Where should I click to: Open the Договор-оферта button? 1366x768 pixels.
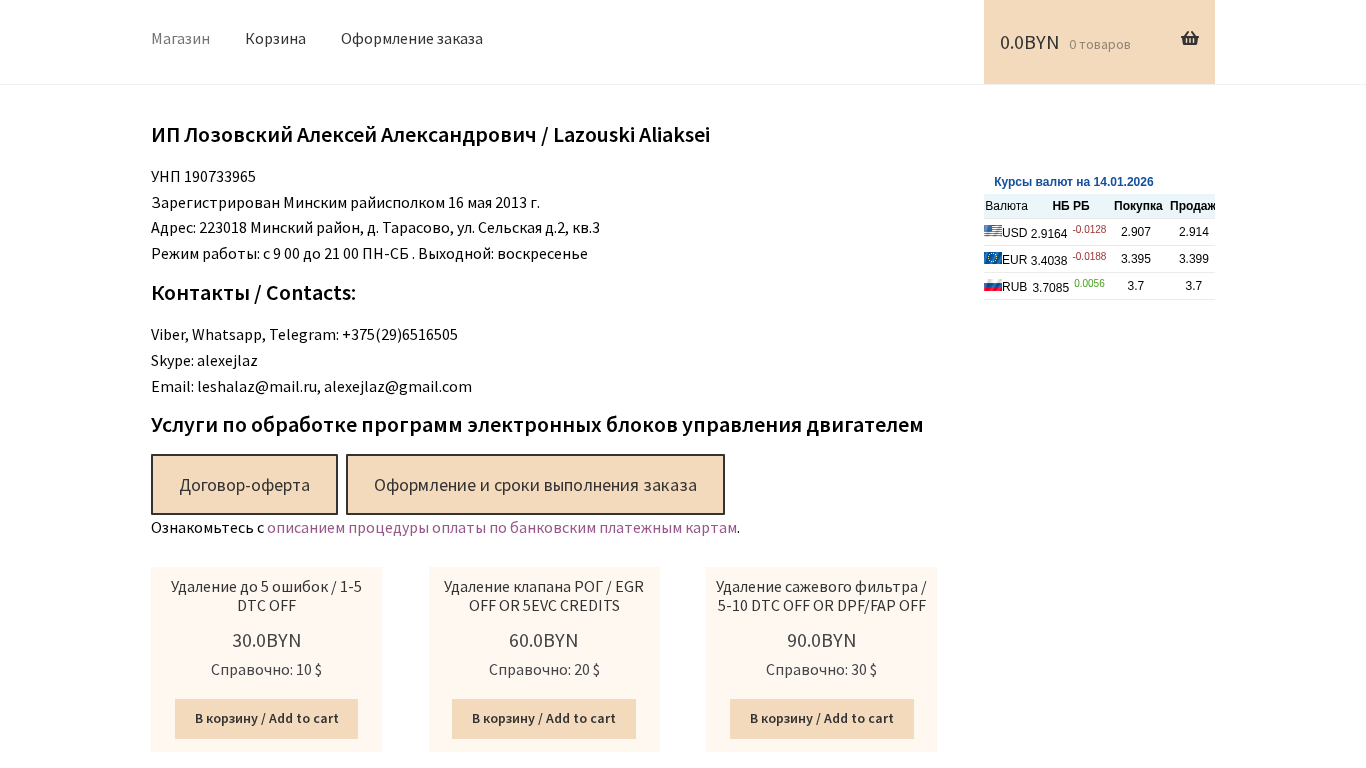(244, 485)
